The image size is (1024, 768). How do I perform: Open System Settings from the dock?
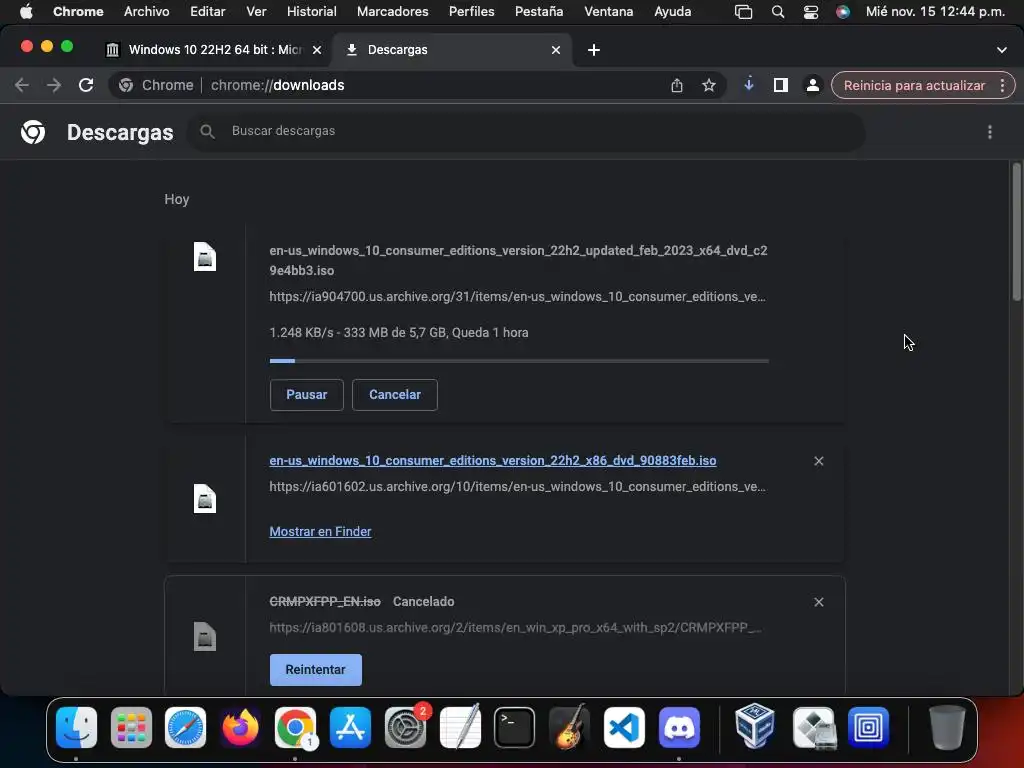coord(406,728)
